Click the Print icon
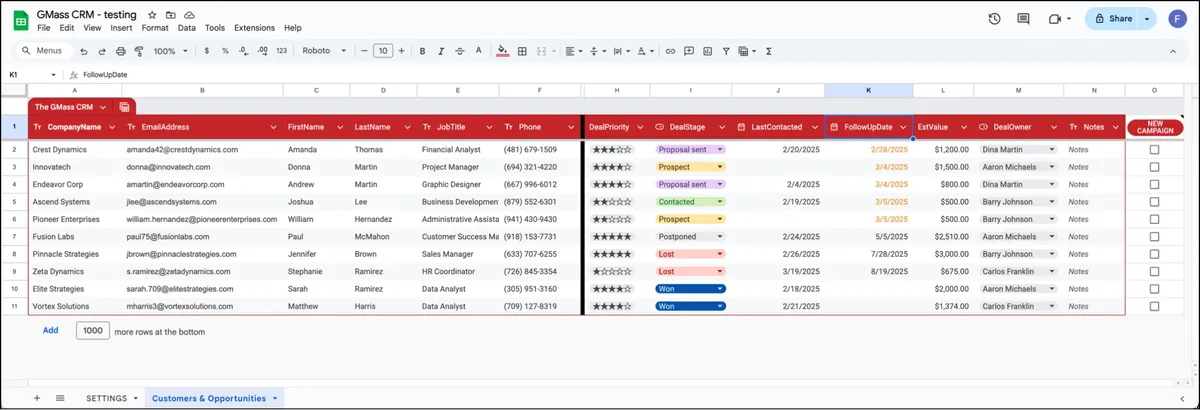 121,51
